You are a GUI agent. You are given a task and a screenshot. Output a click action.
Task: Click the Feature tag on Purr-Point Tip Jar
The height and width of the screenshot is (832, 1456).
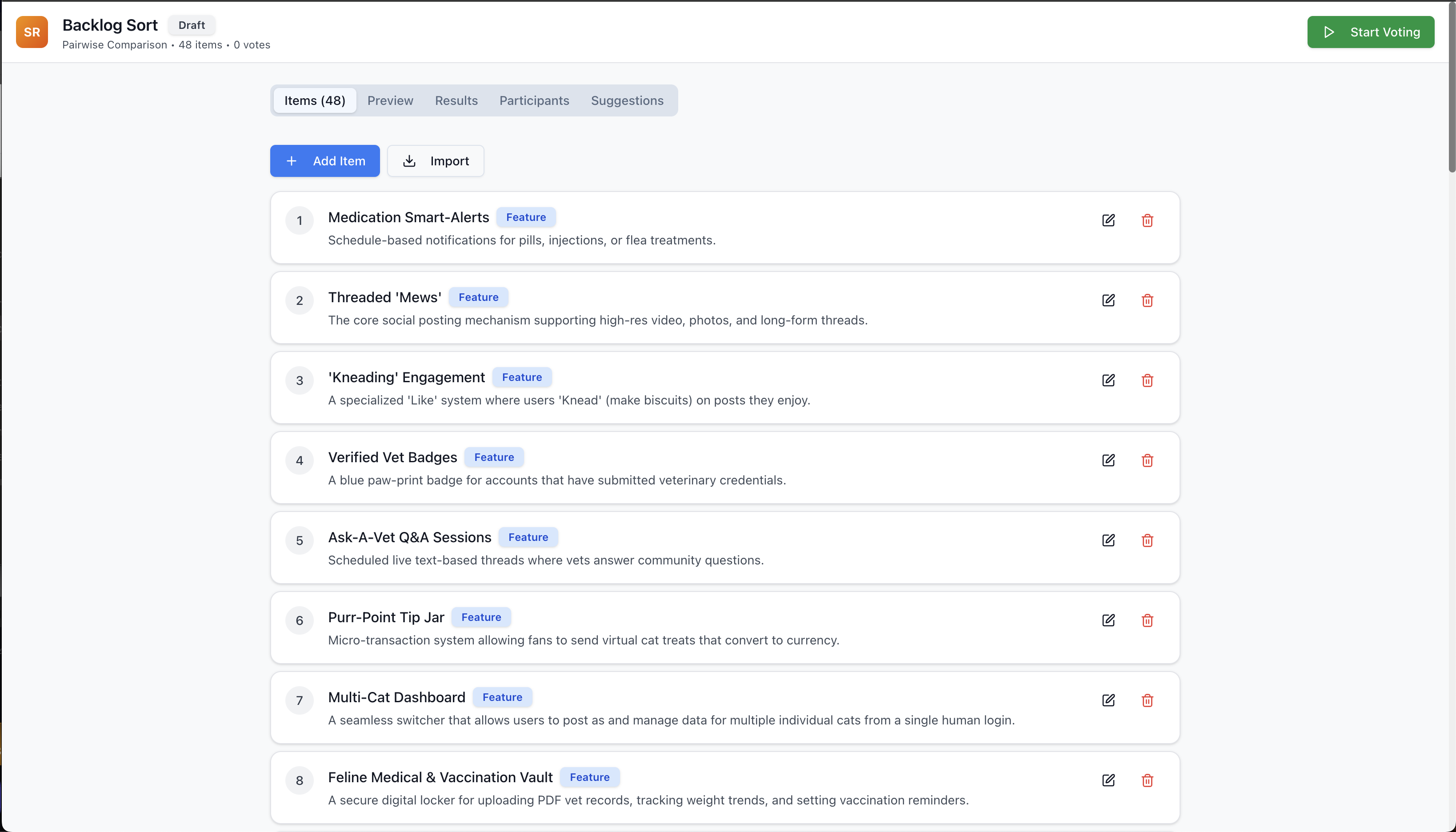click(x=481, y=617)
